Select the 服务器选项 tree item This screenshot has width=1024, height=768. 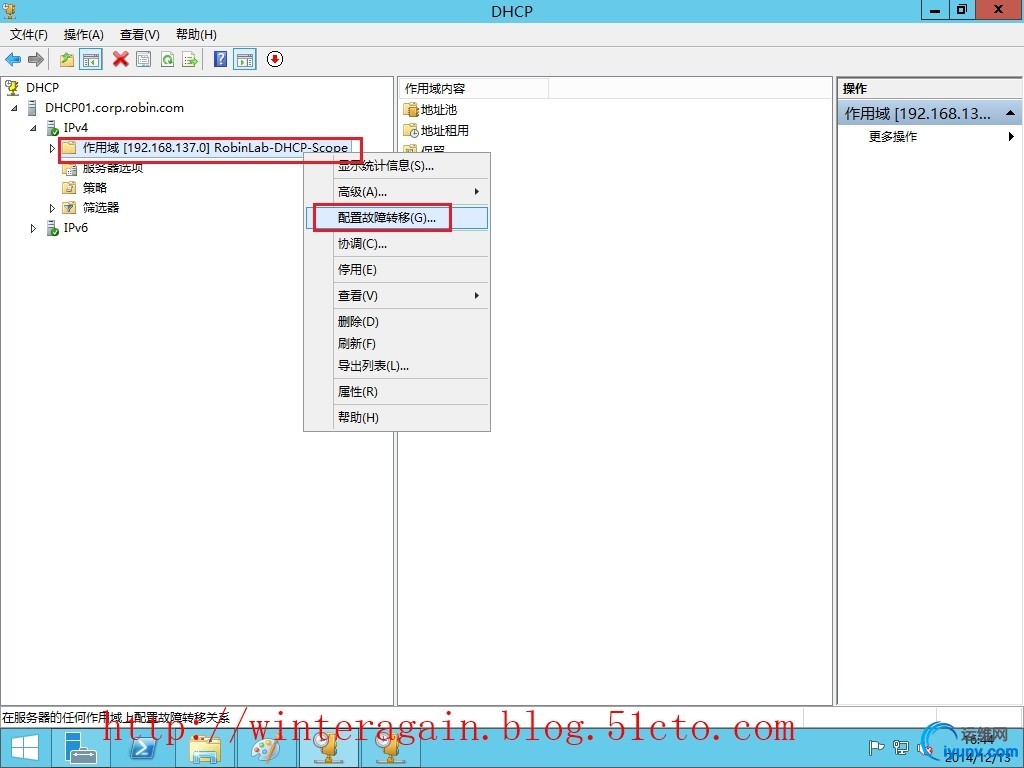112,168
